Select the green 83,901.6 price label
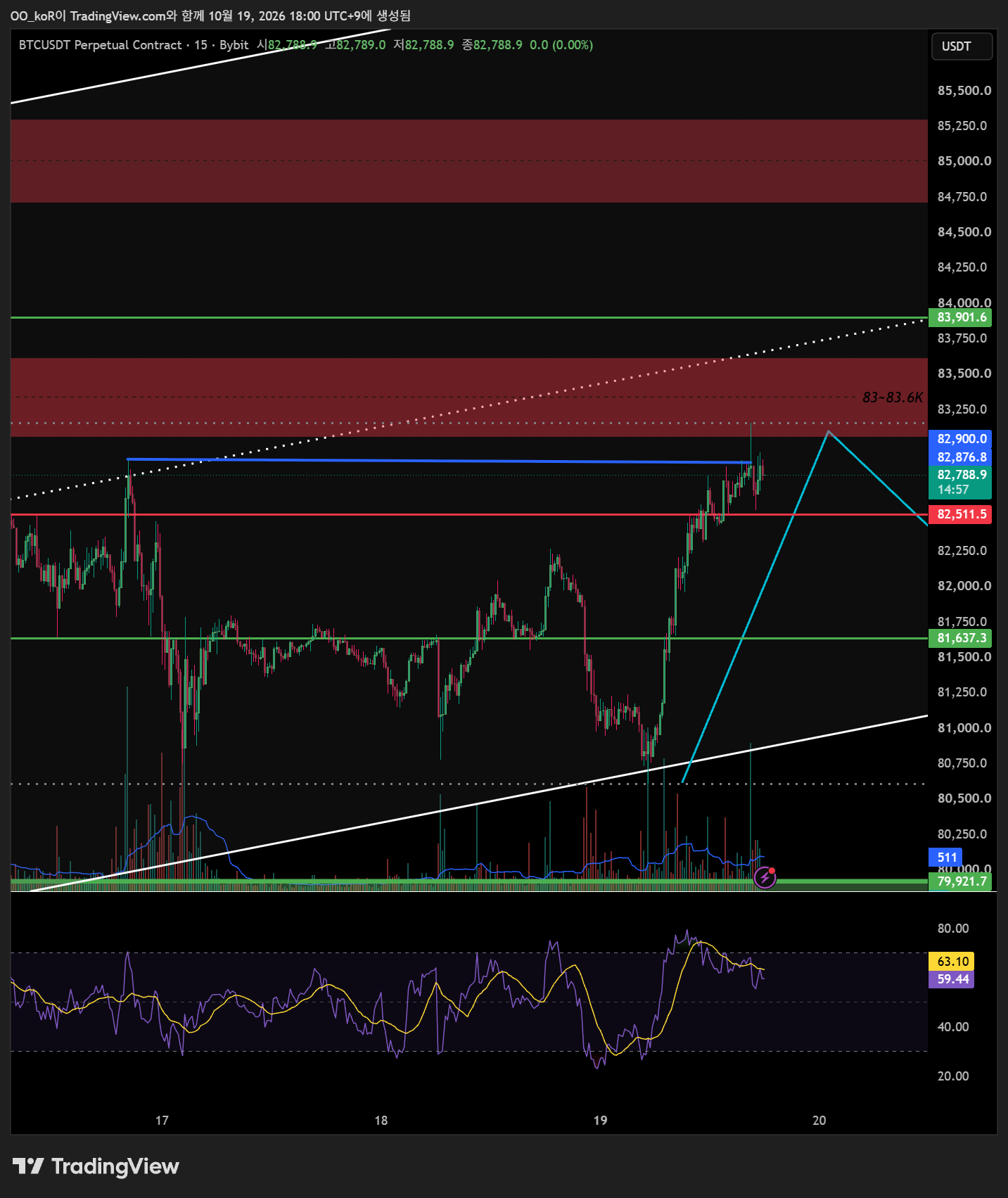The width and height of the screenshot is (1008, 1198). 961,317
